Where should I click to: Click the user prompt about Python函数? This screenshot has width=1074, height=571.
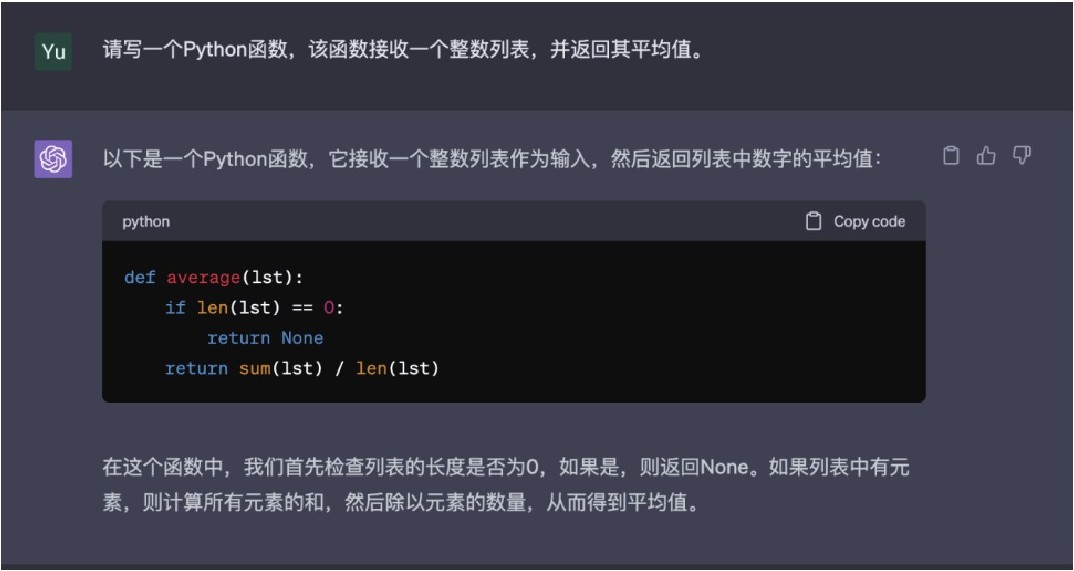[x=403, y=51]
